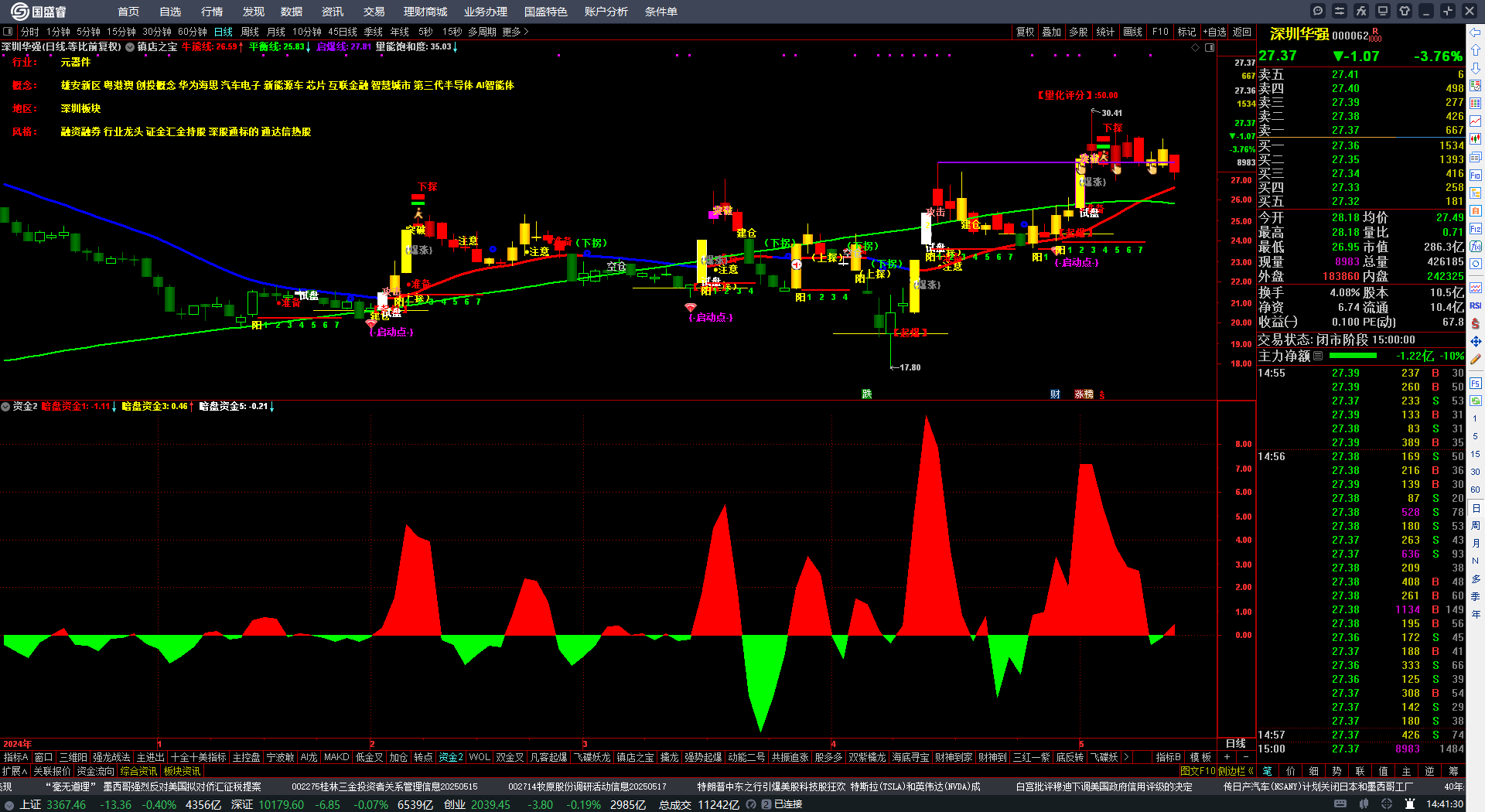Select the line chart icon in right sidebar
This screenshot has width=1485, height=812.
tap(1476, 121)
